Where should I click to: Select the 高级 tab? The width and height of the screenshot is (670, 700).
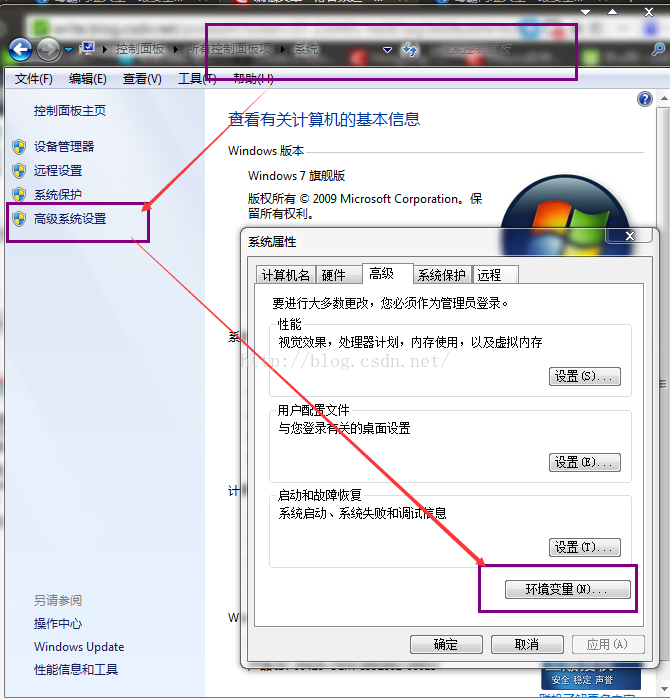click(387, 273)
